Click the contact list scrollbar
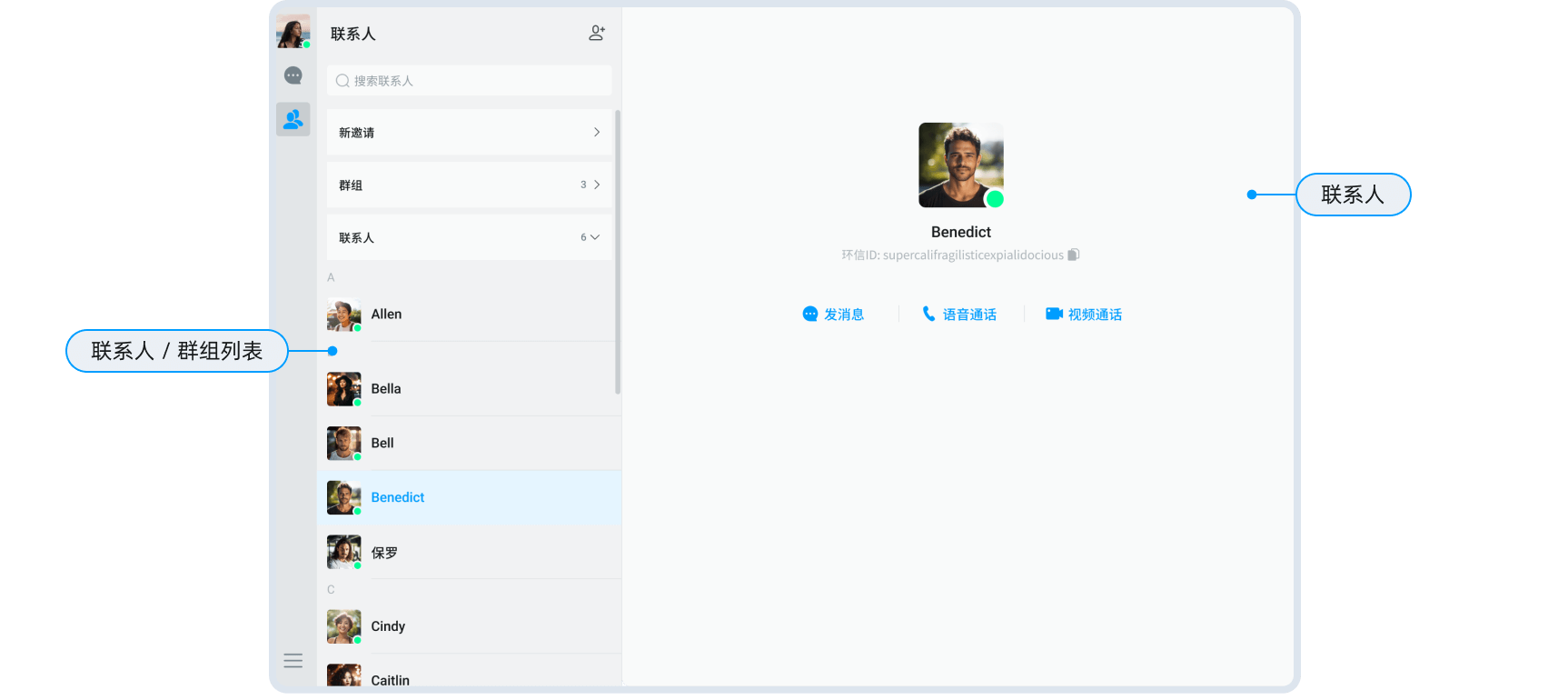Screen dimensions: 1568x700 [x=618, y=253]
